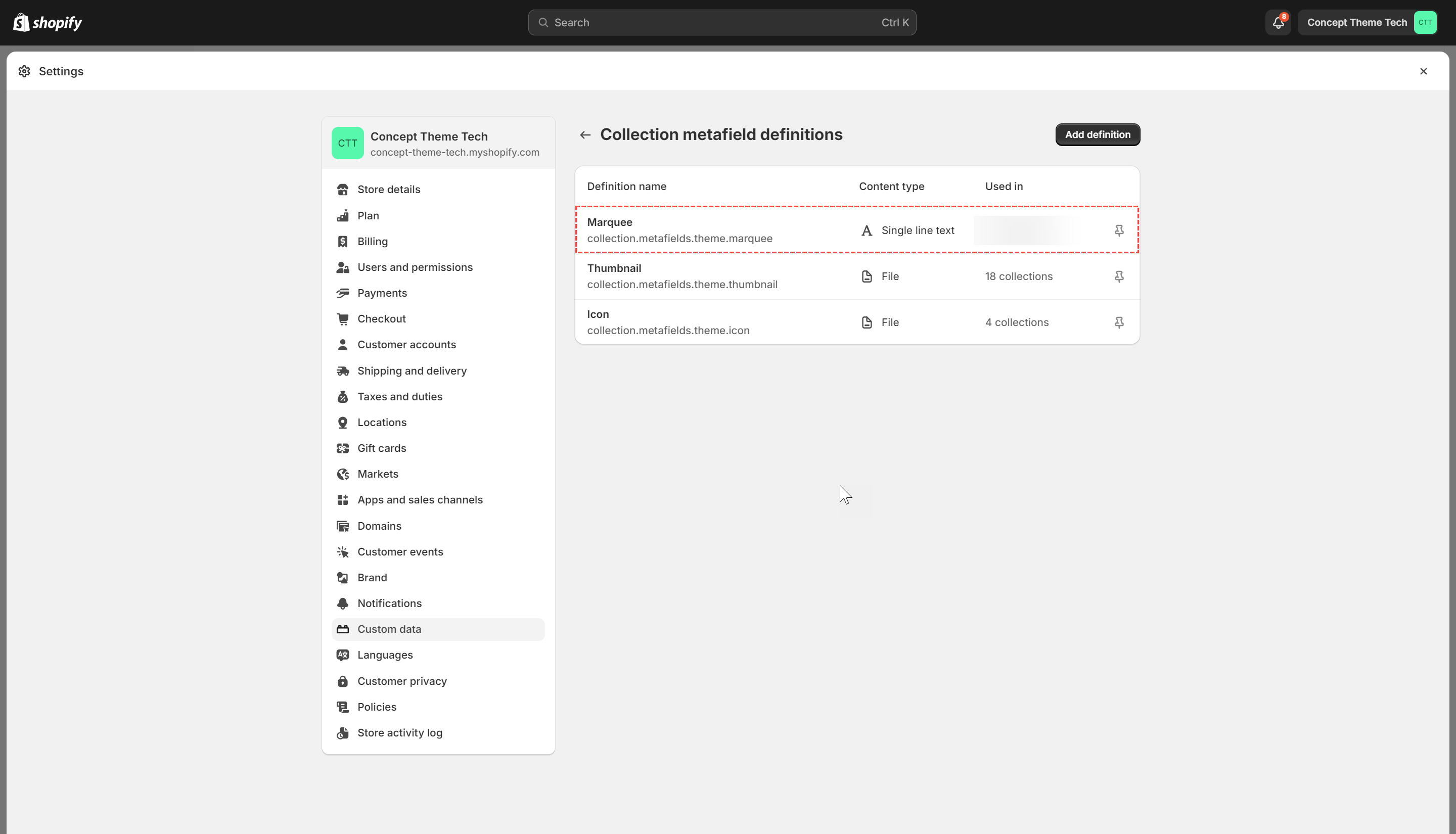Open Languages settings

click(438, 655)
